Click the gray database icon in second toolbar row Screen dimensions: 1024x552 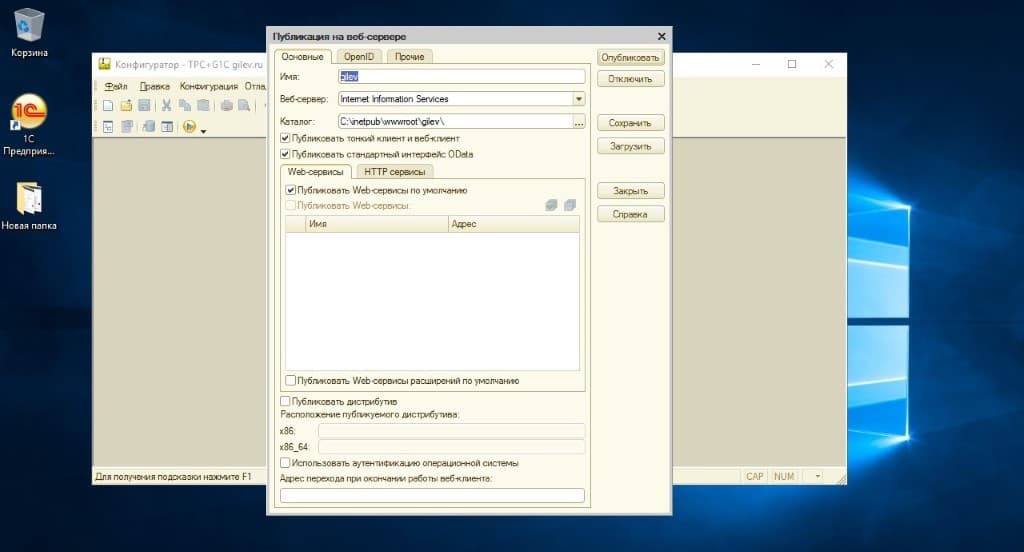pos(149,127)
